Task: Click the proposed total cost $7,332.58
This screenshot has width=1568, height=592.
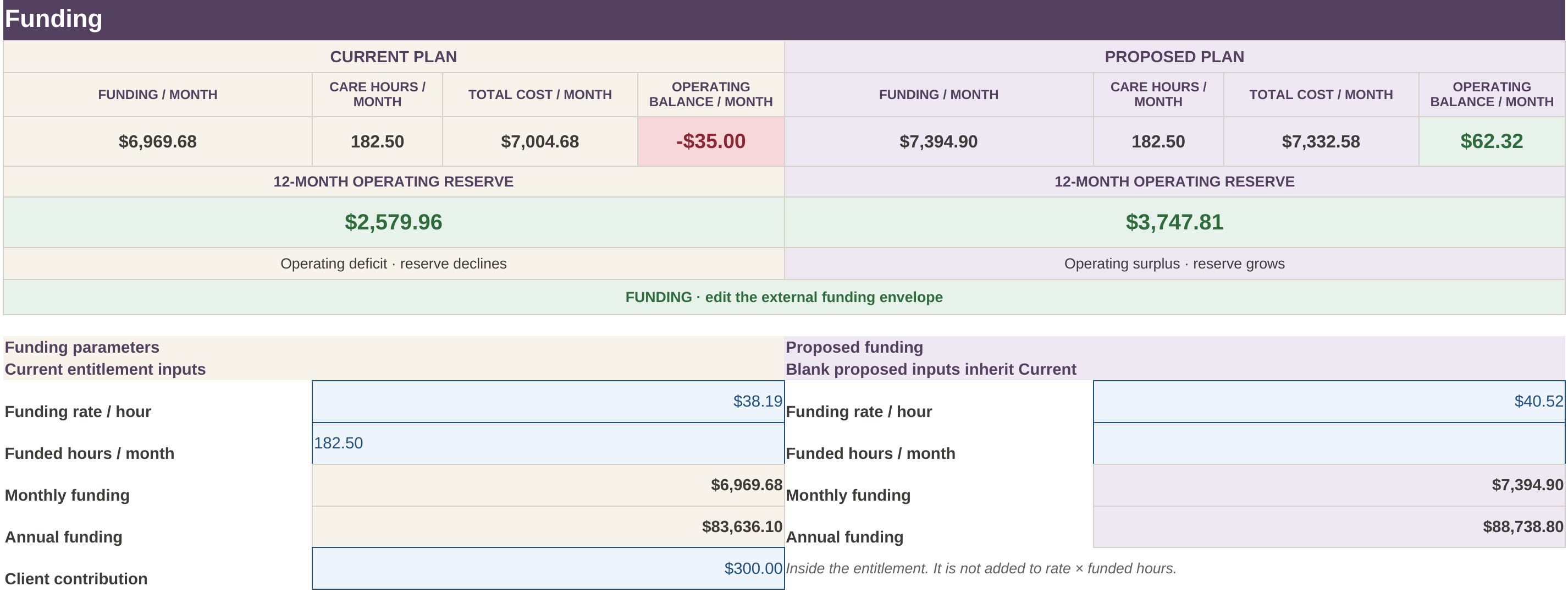Action: [1321, 141]
